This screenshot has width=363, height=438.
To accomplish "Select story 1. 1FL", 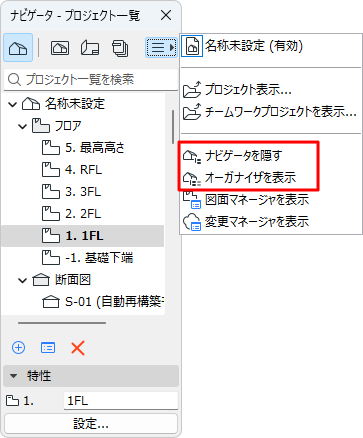I will click(83, 236).
